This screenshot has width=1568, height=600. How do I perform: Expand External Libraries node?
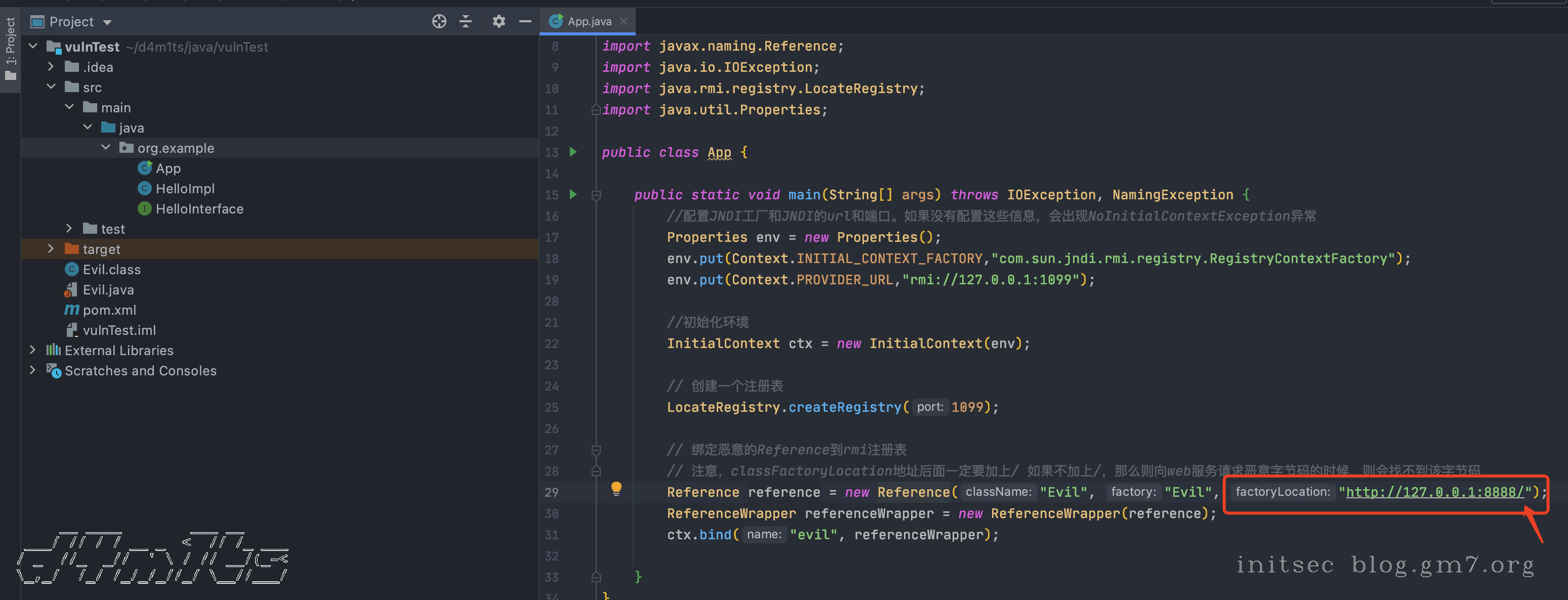[33, 350]
